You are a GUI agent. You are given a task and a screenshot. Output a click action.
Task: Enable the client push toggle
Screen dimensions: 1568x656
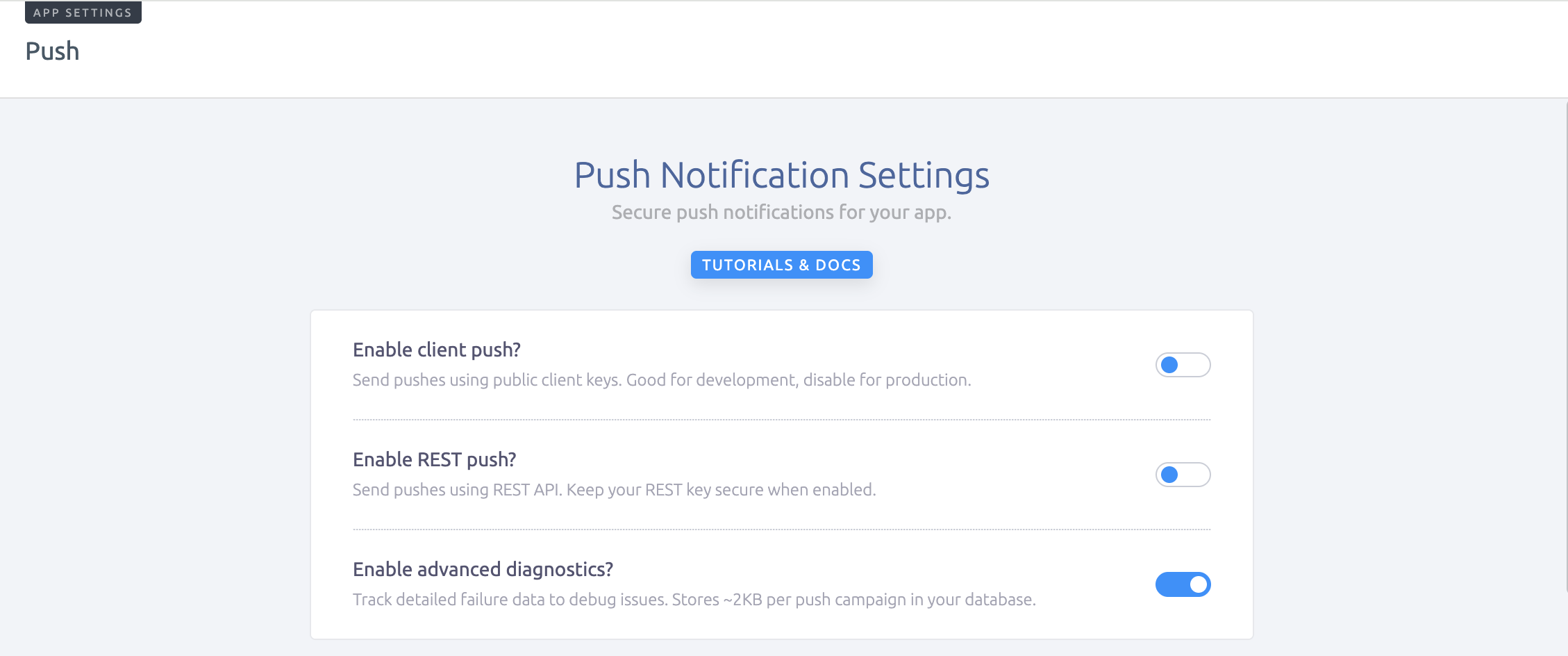[x=1183, y=365]
